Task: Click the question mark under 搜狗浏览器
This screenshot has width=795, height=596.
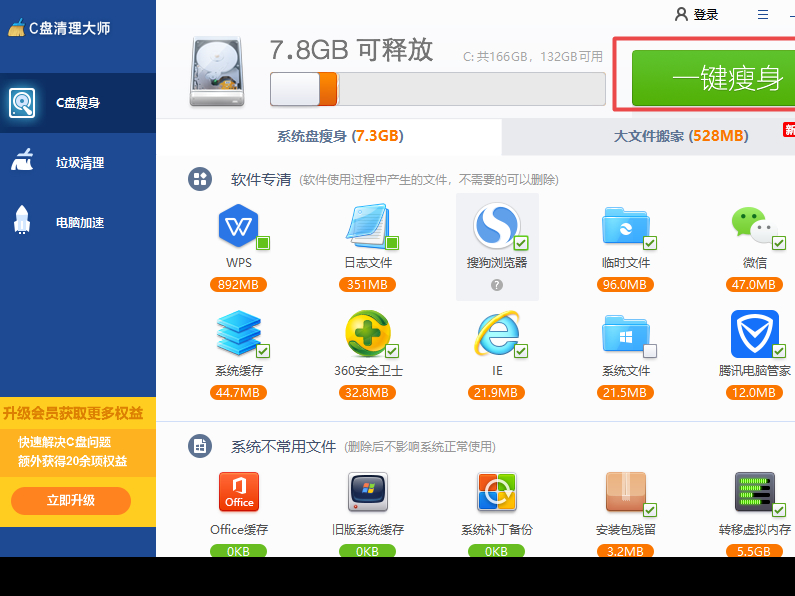Action: click(x=497, y=285)
